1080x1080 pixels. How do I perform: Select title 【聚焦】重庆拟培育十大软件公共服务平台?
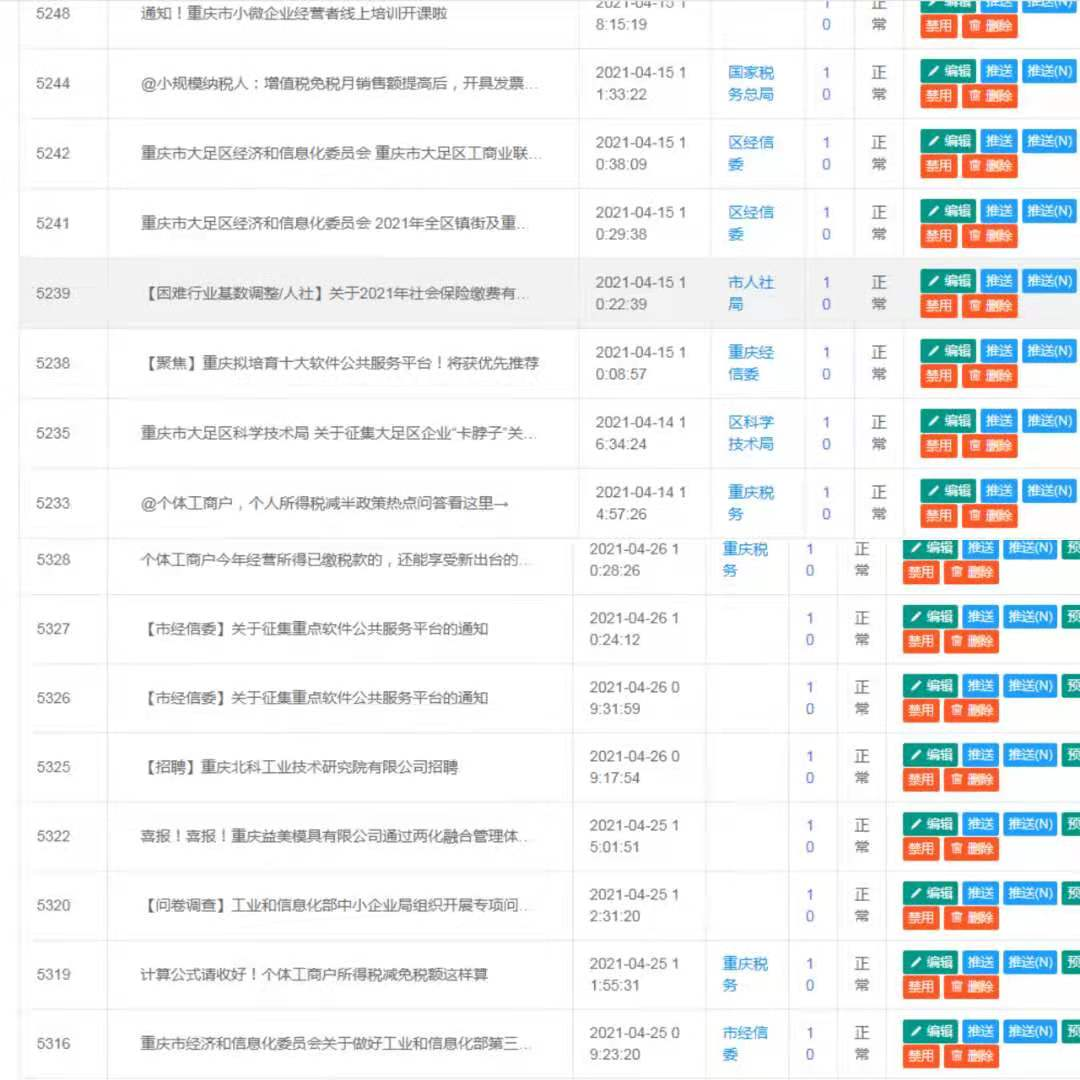tap(340, 363)
